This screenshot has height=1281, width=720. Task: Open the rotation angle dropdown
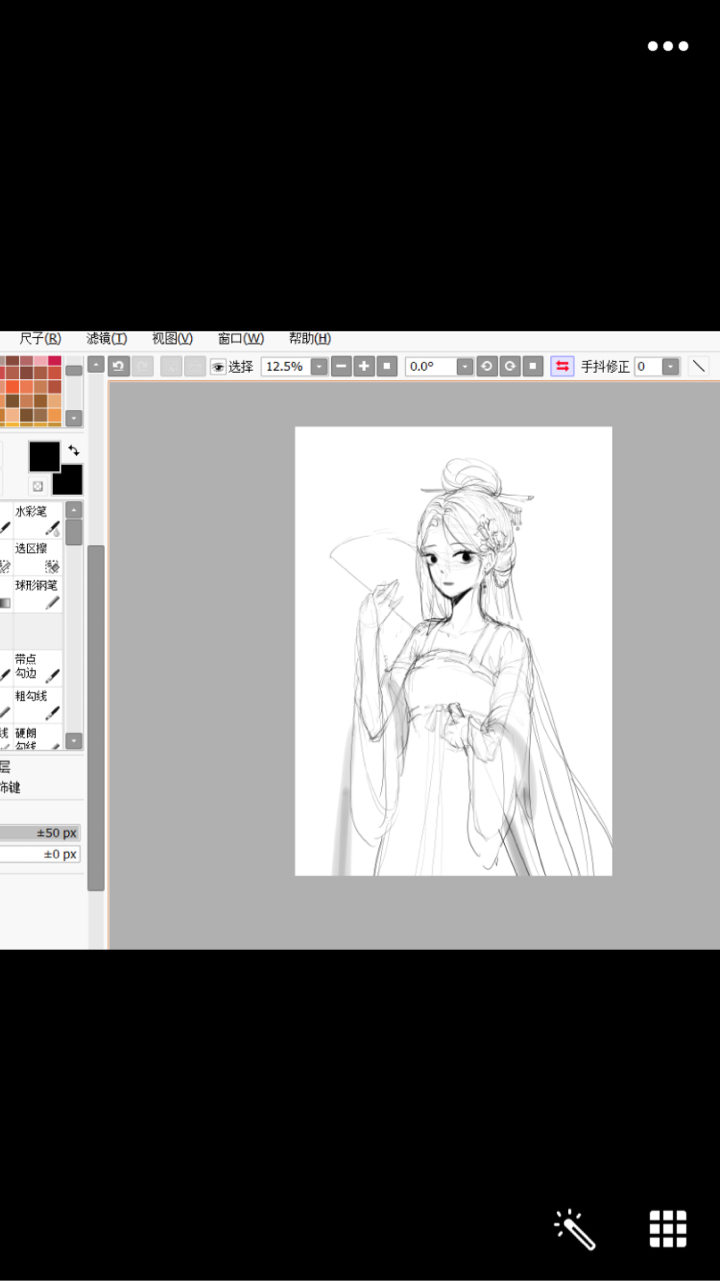[x=465, y=367]
